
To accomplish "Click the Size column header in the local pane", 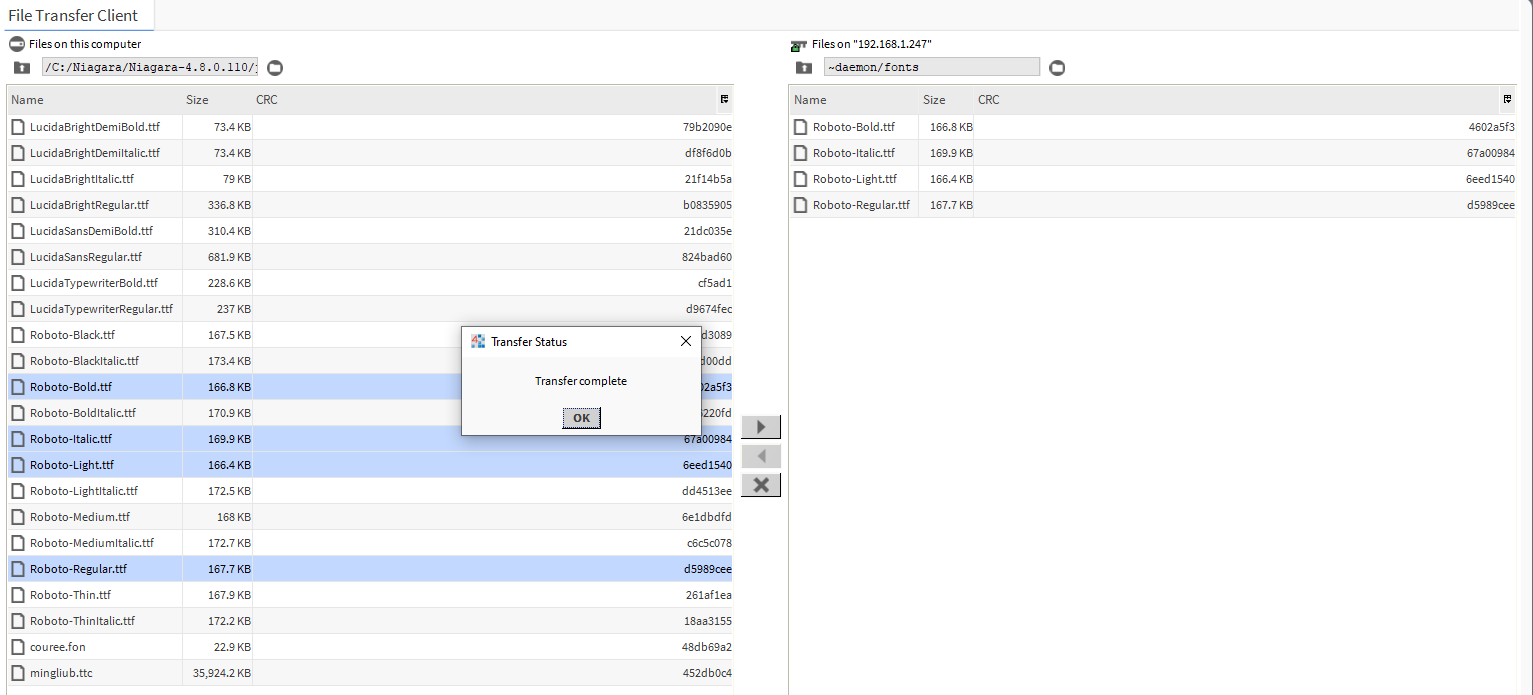I will (195, 99).
